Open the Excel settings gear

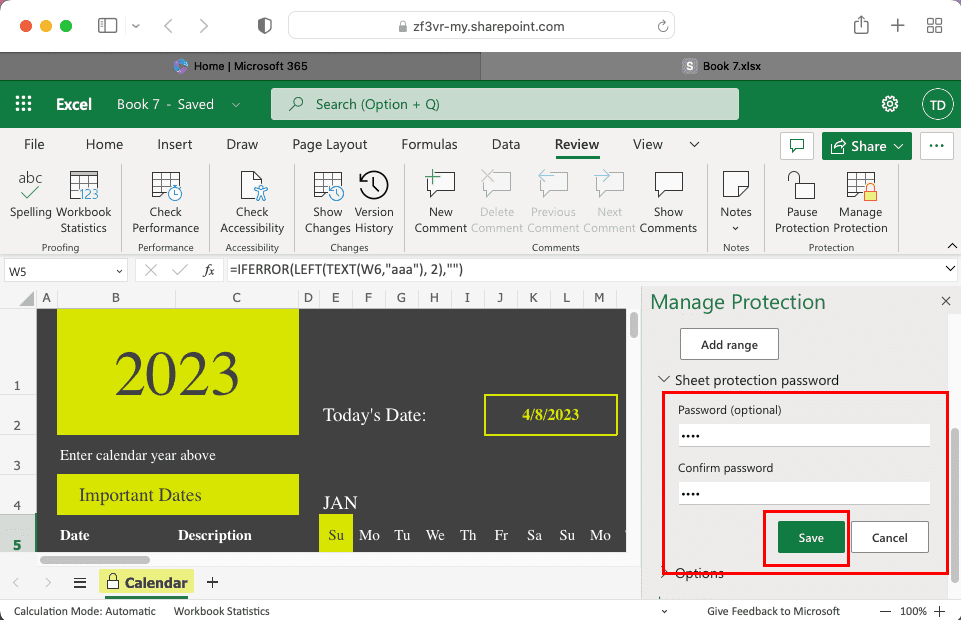click(x=889, y=104)
